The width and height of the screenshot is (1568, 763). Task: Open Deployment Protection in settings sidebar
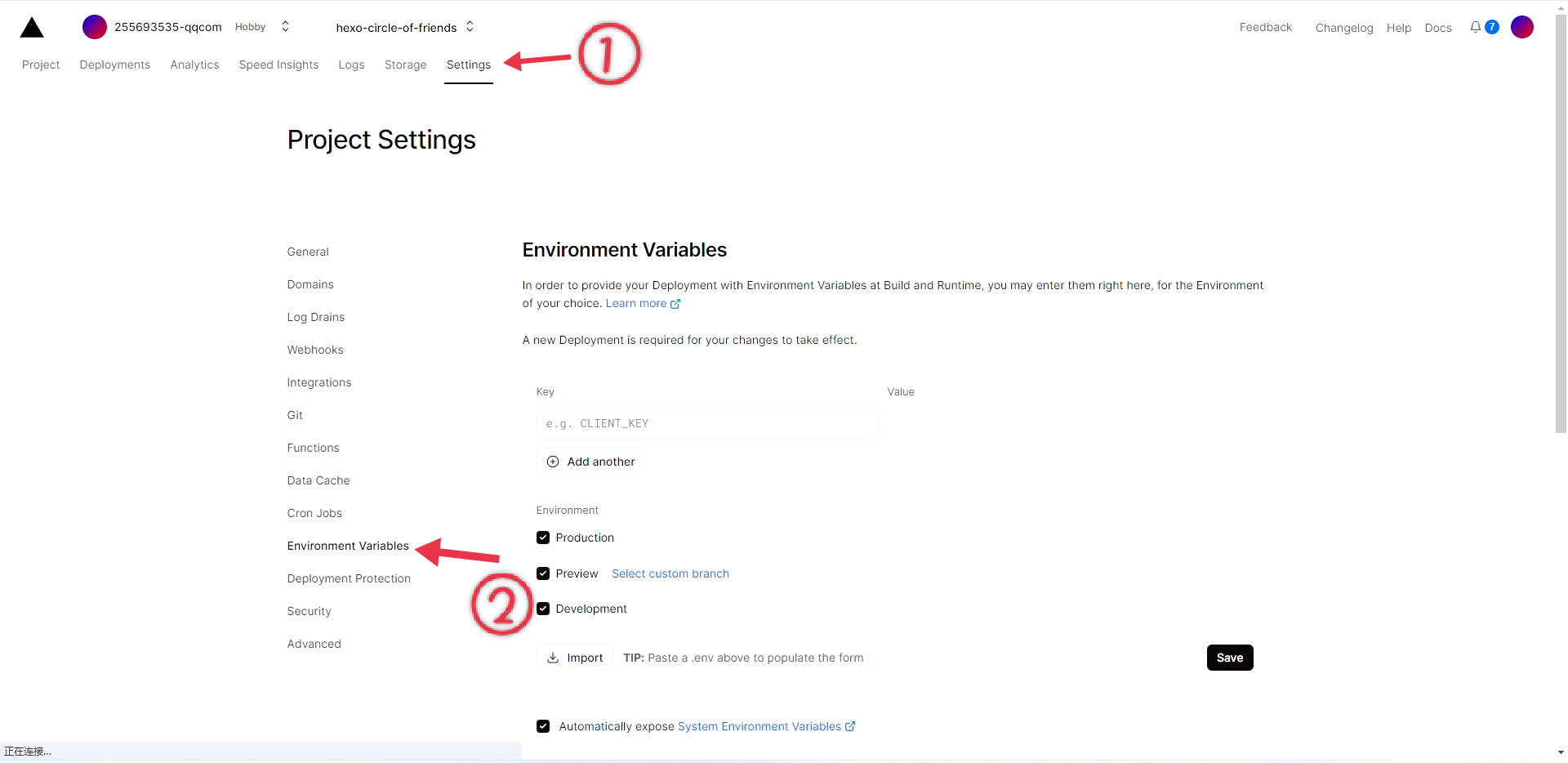click(x=349, y=578)
